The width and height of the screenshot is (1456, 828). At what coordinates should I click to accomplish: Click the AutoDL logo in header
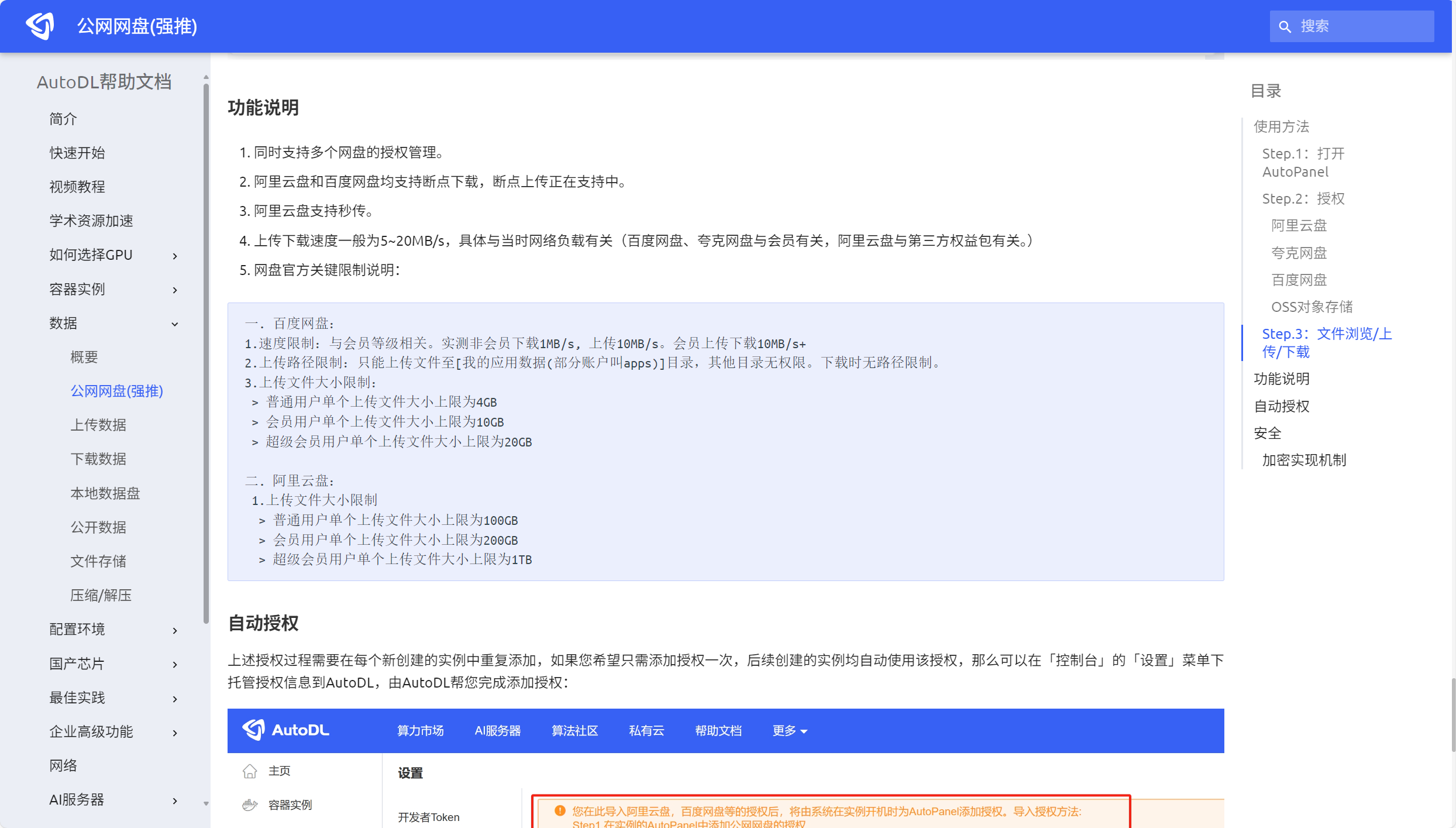(40, 26)
